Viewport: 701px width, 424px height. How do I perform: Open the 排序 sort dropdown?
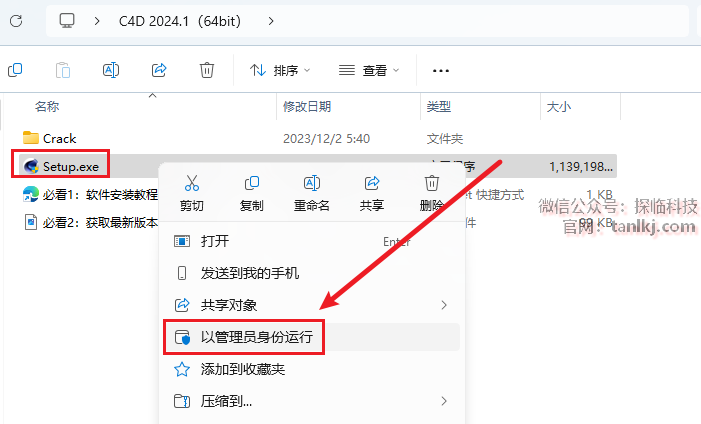(280, 70)
